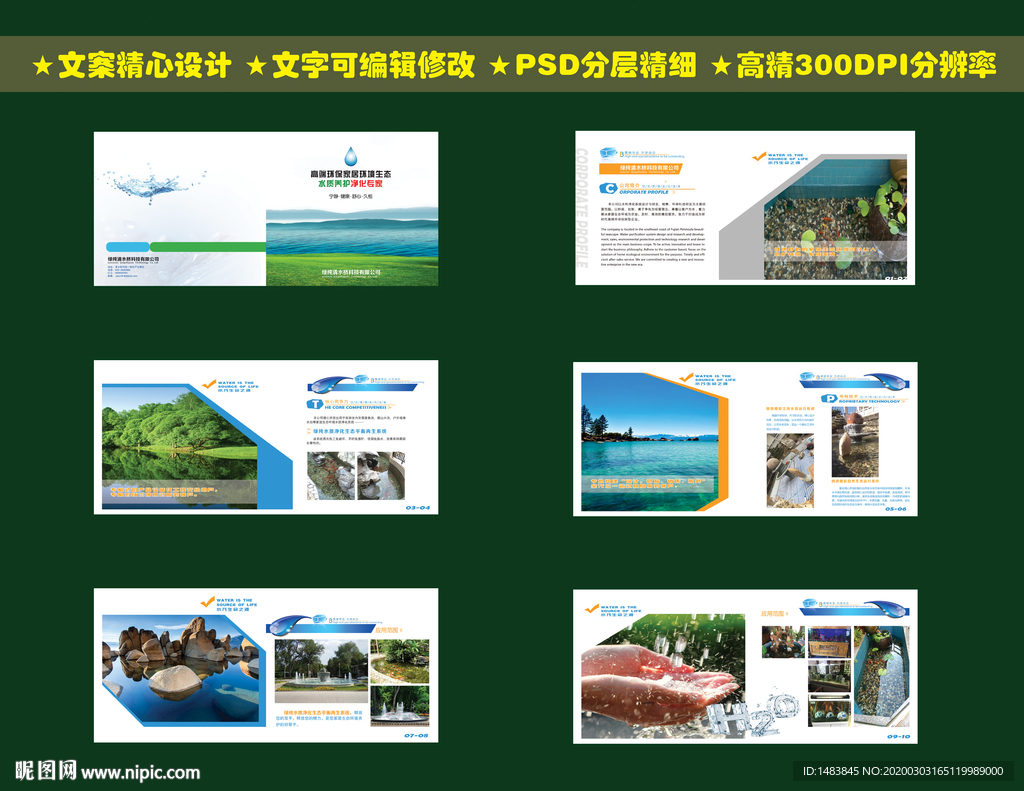1024x791 pixels.
Task: Click the blue T badge on 03-04 spread
Action: click(x=315, y=404)
